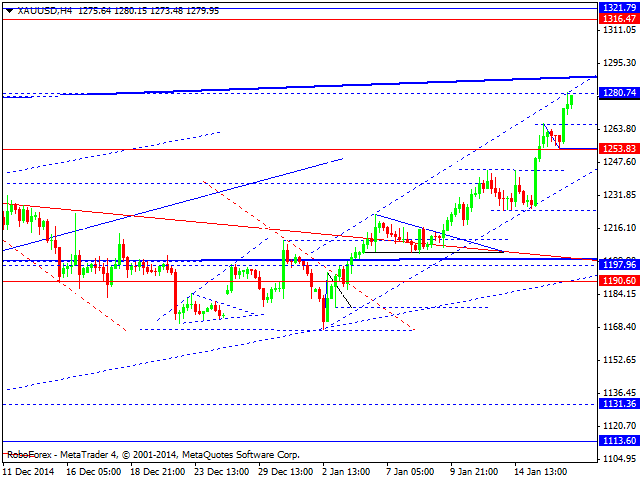
Task: Select the 1280.74 current price tag
Action: coord(617,93)
